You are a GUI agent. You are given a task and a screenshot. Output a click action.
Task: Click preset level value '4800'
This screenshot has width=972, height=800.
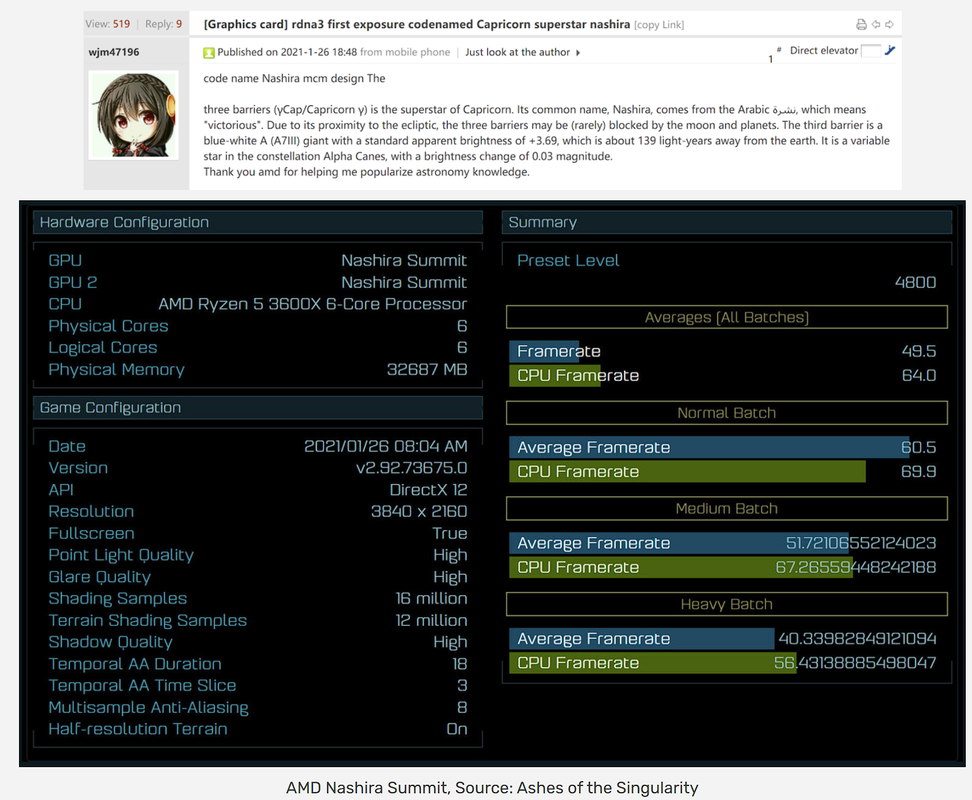[915, 283]
